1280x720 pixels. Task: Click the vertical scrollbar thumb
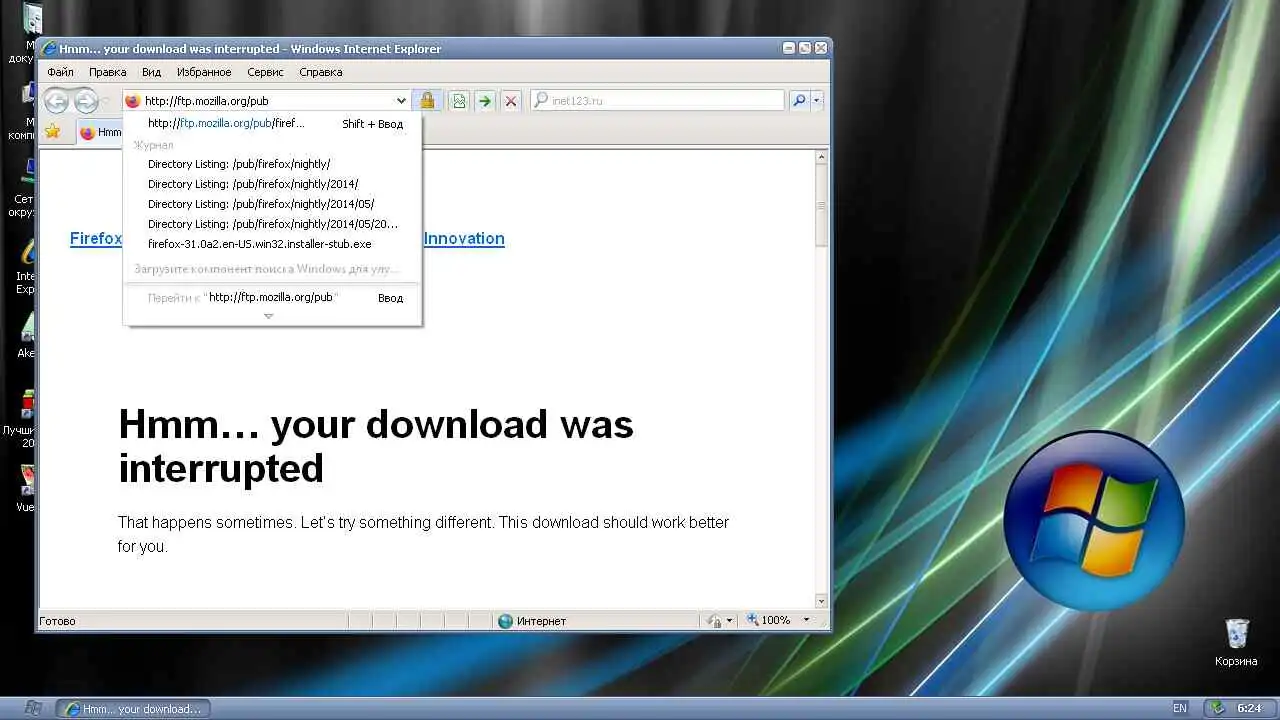821,205
